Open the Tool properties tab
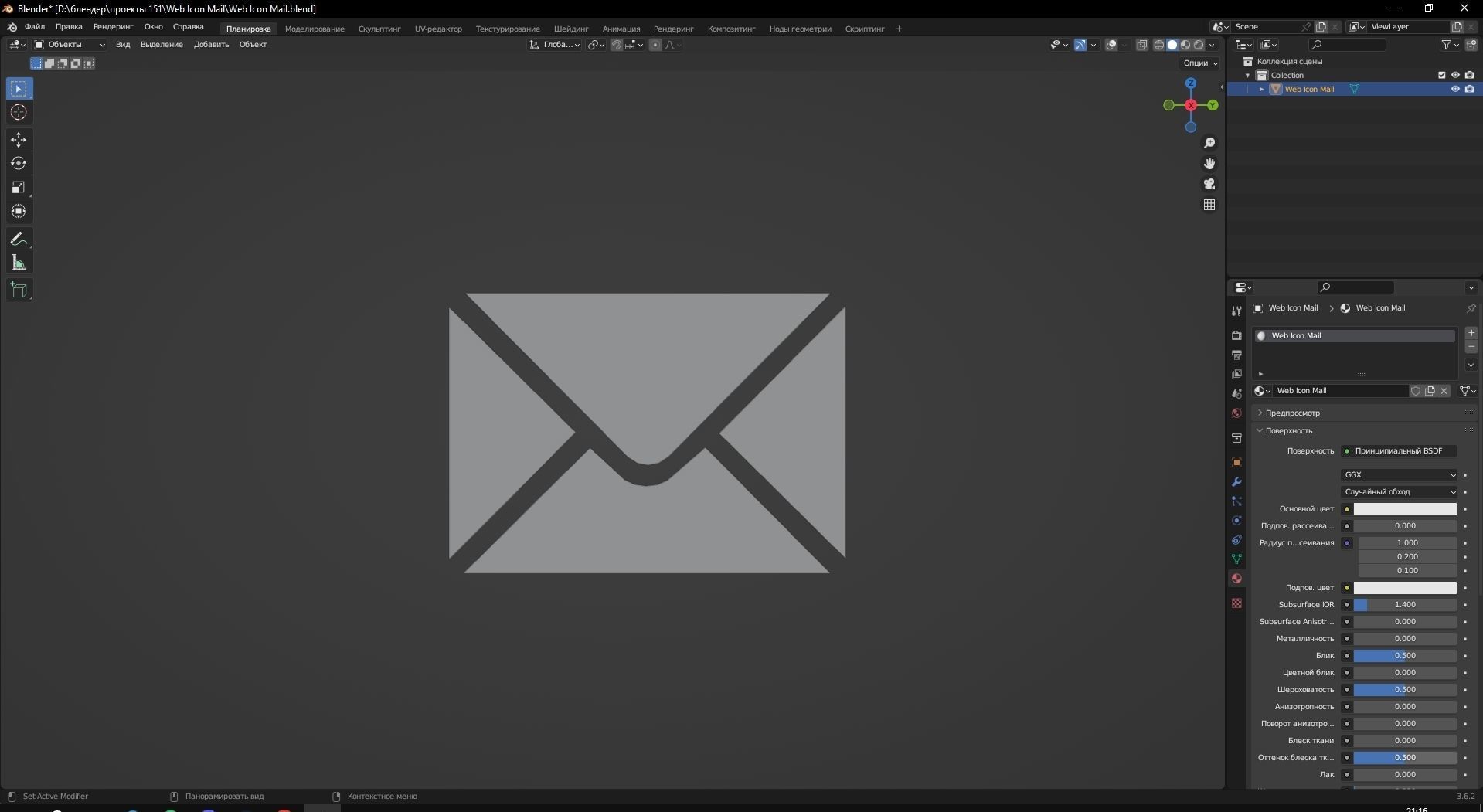 [1236, 311]
